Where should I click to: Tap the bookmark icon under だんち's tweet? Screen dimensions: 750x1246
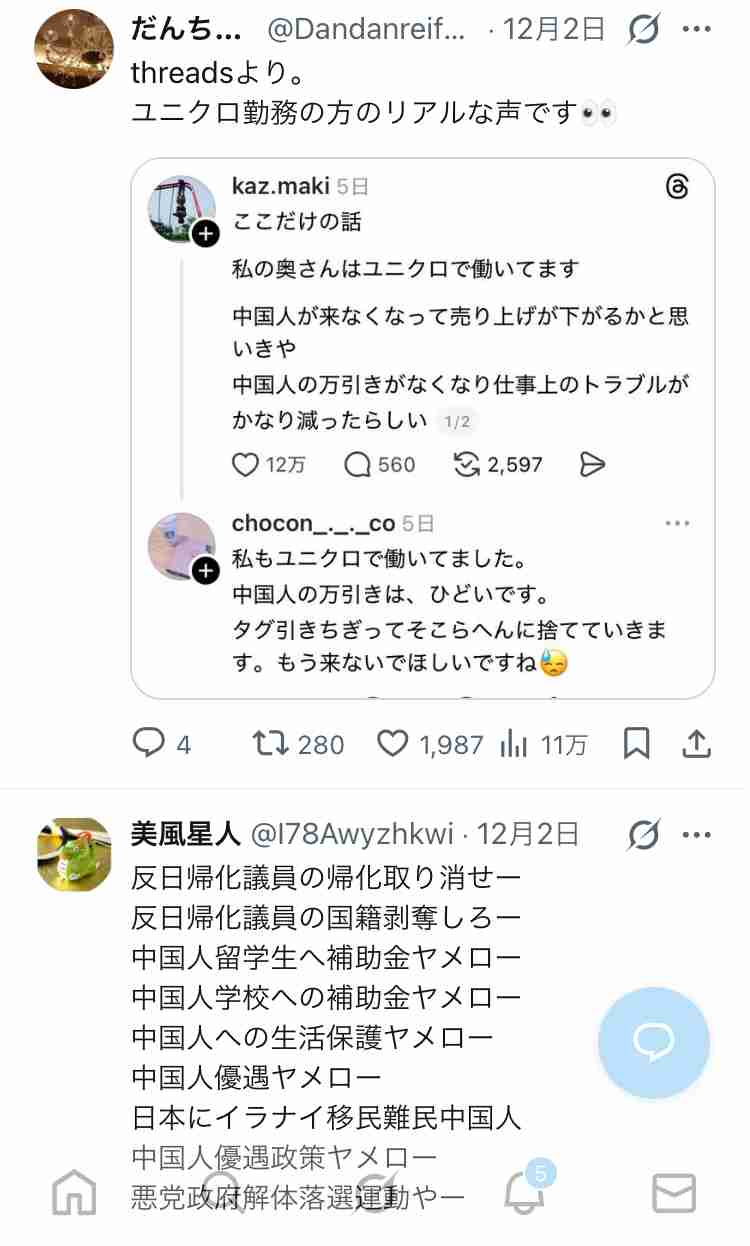click(637, 743)
